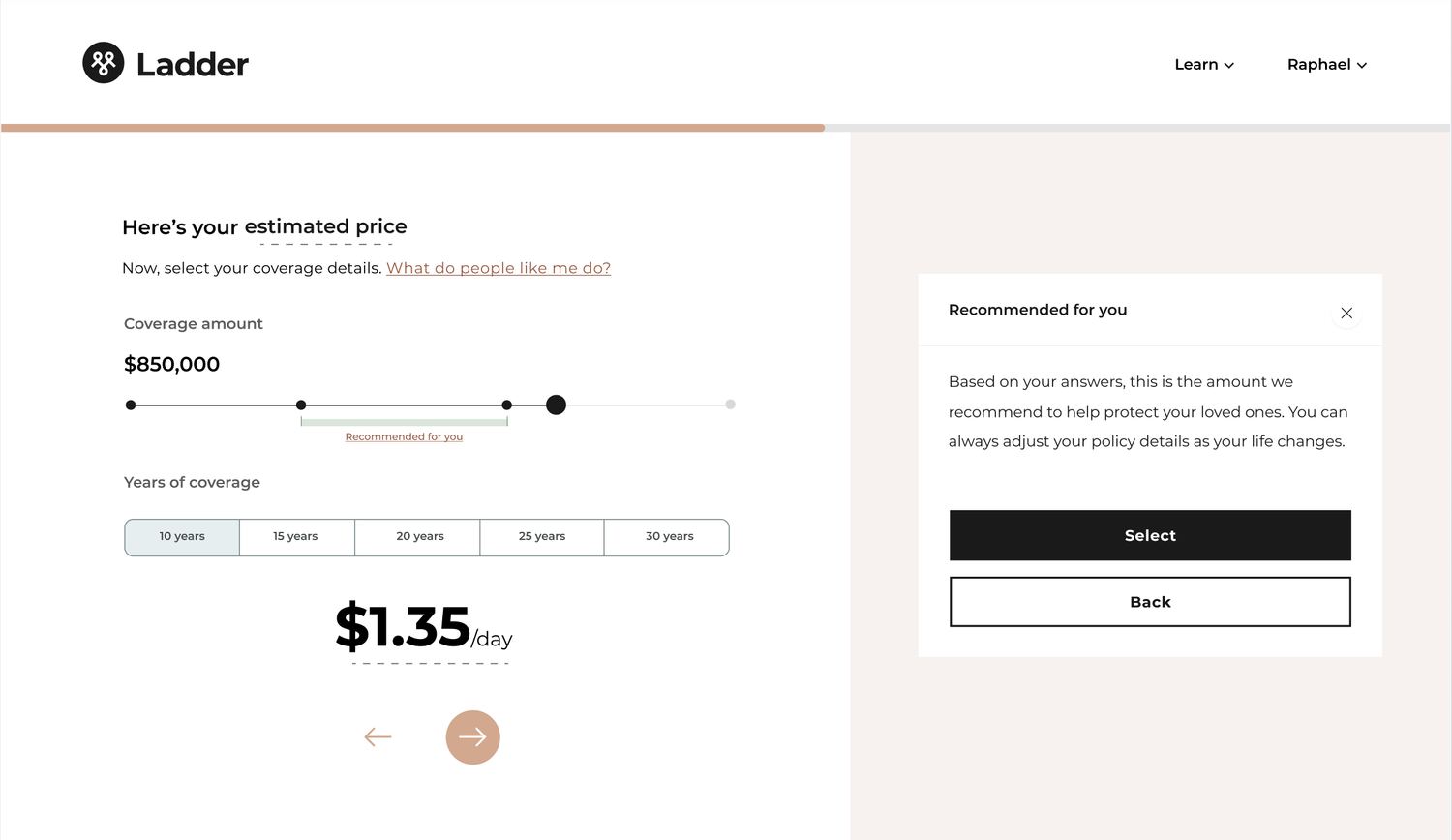The width and height of the screenshot is (1452, 840).
Task: Set coverage to the first slider stop
Action: (x=131, y=405)
